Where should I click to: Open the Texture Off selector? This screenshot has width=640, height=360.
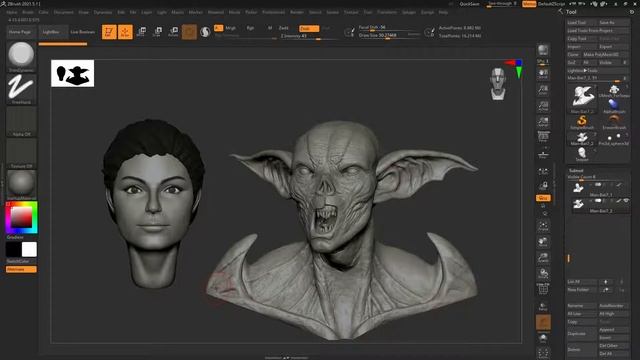21,153
